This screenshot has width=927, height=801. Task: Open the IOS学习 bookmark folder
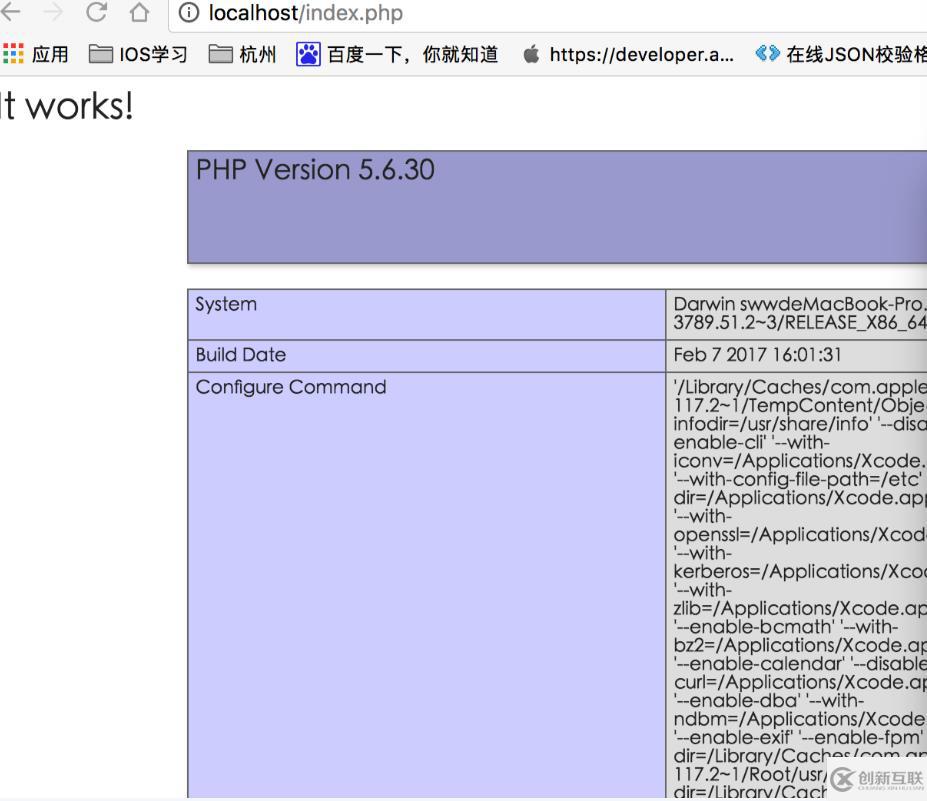(x=138, y=54)
